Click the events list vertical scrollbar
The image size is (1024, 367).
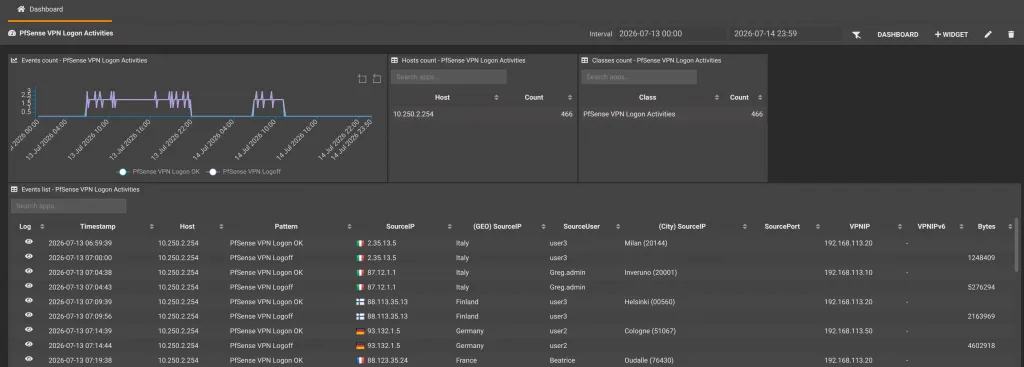tap(1017, 245)
